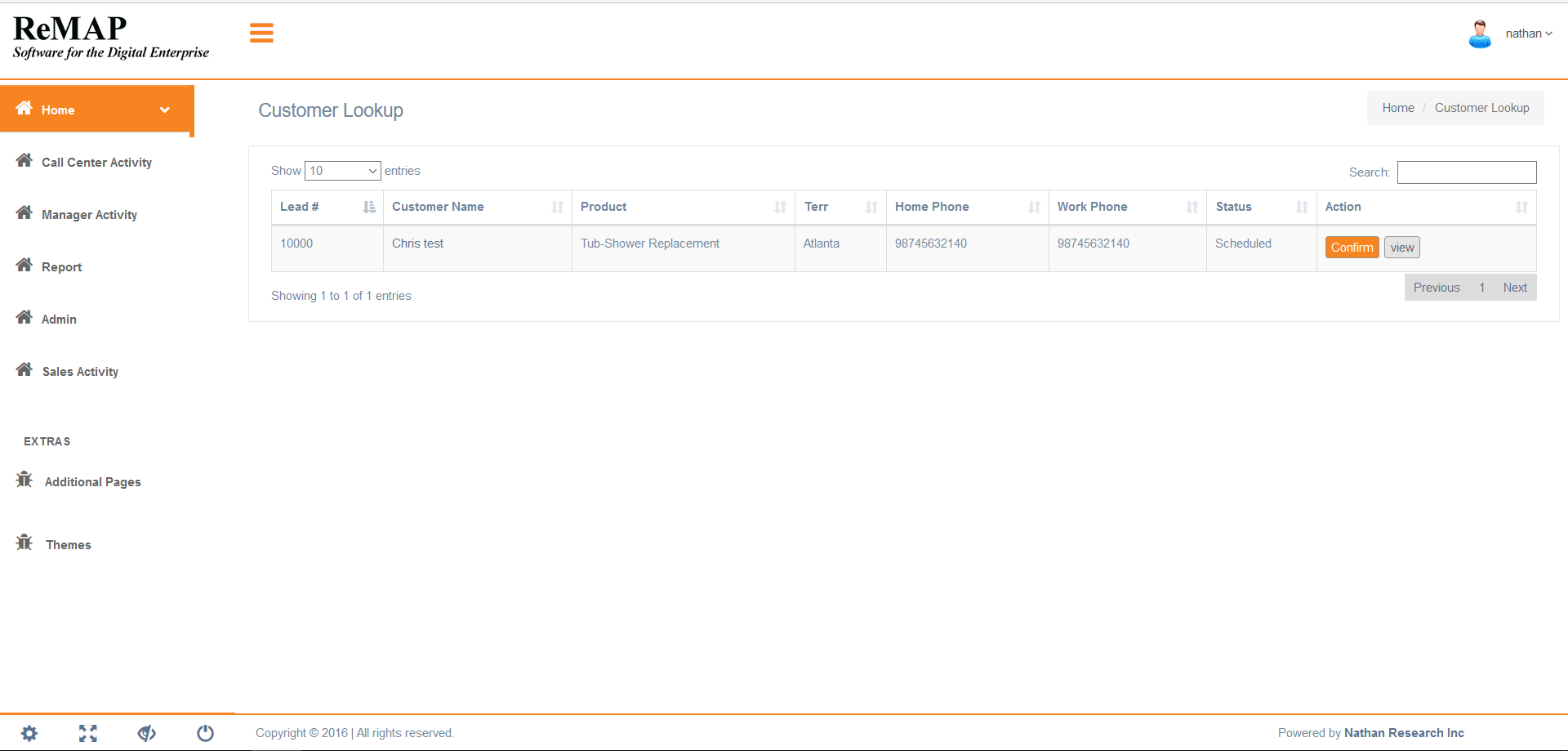
Task: Open Manager Activity menu
Action: (89, 214)
